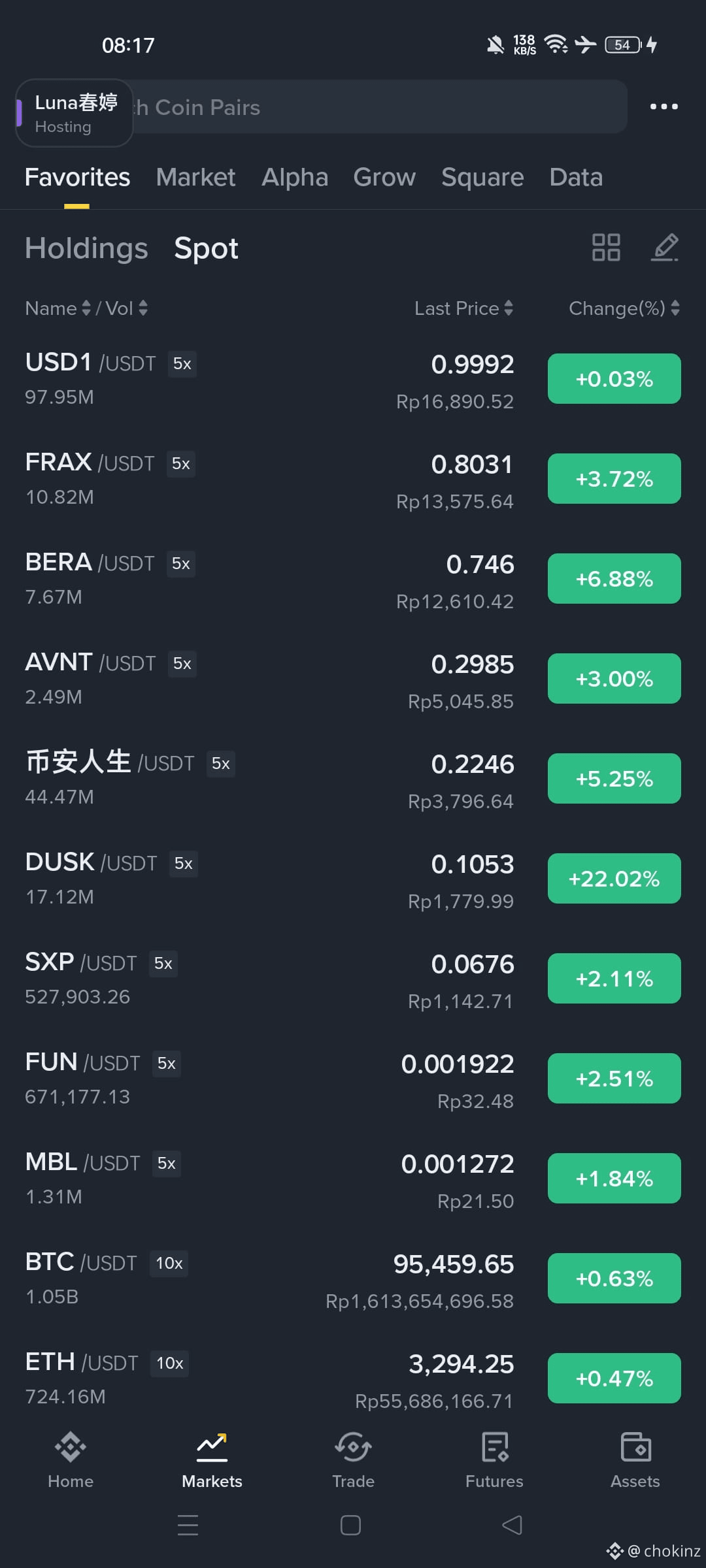The height and width of the screenshot is (1568, 706).
Task: Select the Holdings sub-tab
Action: [86, 248]
